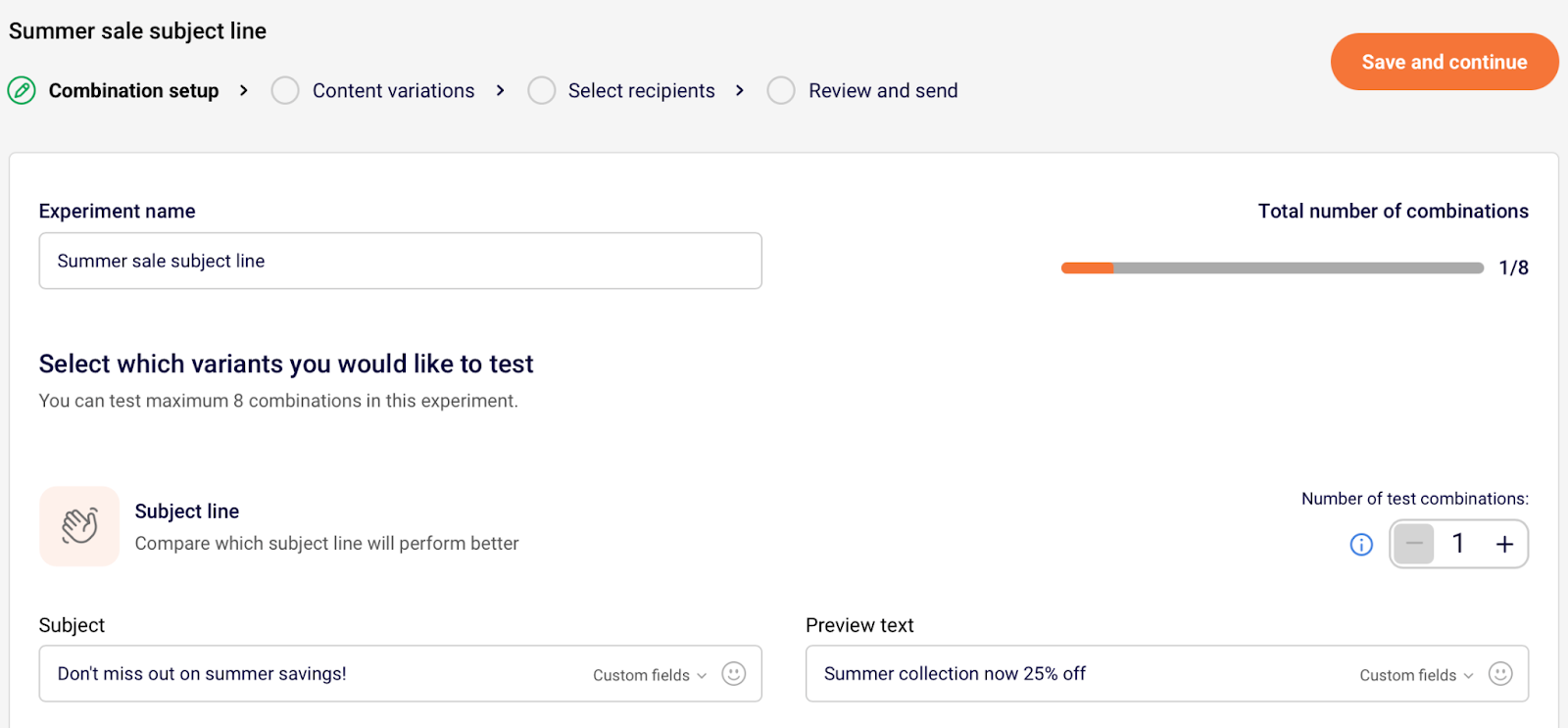Click the waving hand Subject line icon
The image size is (1568, 728).
pos(79,526)
